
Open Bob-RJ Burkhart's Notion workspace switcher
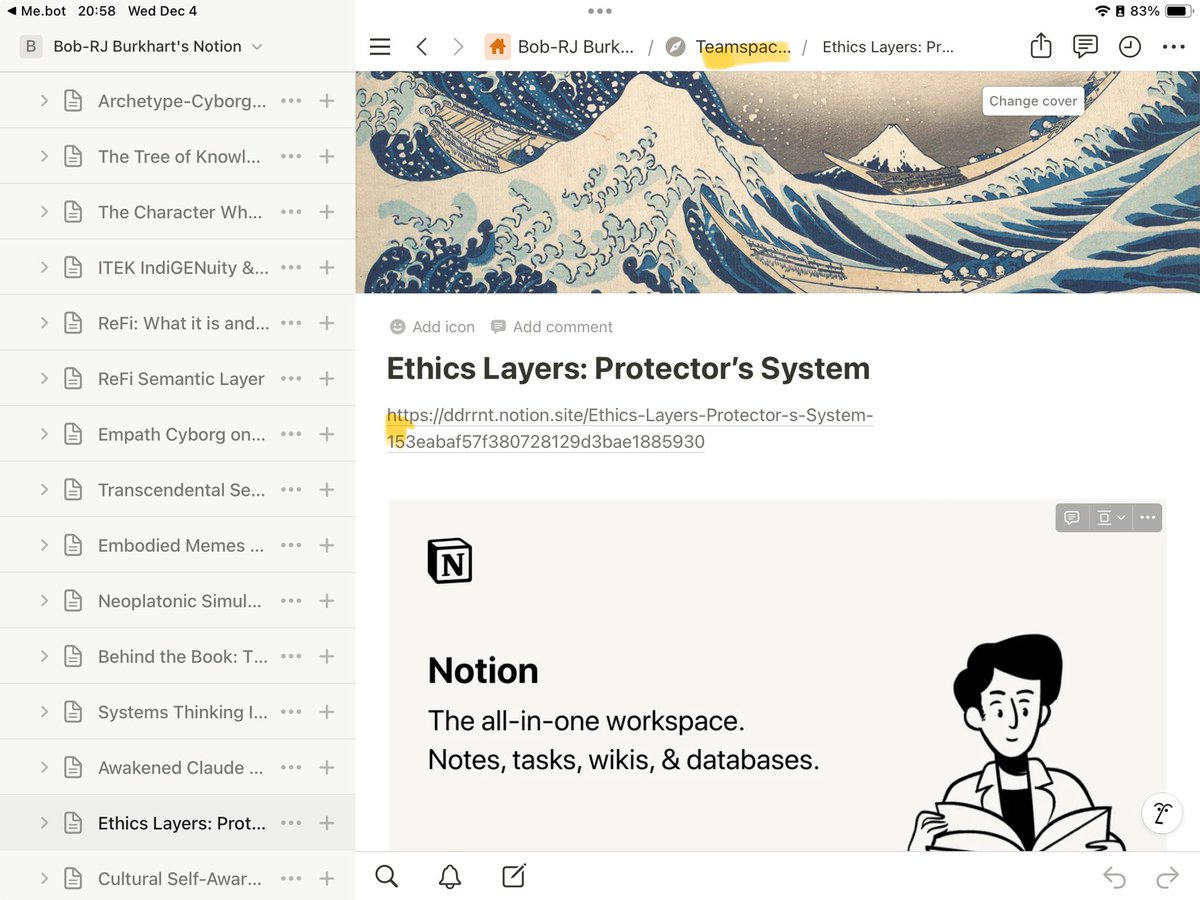(x=142, y=46)
